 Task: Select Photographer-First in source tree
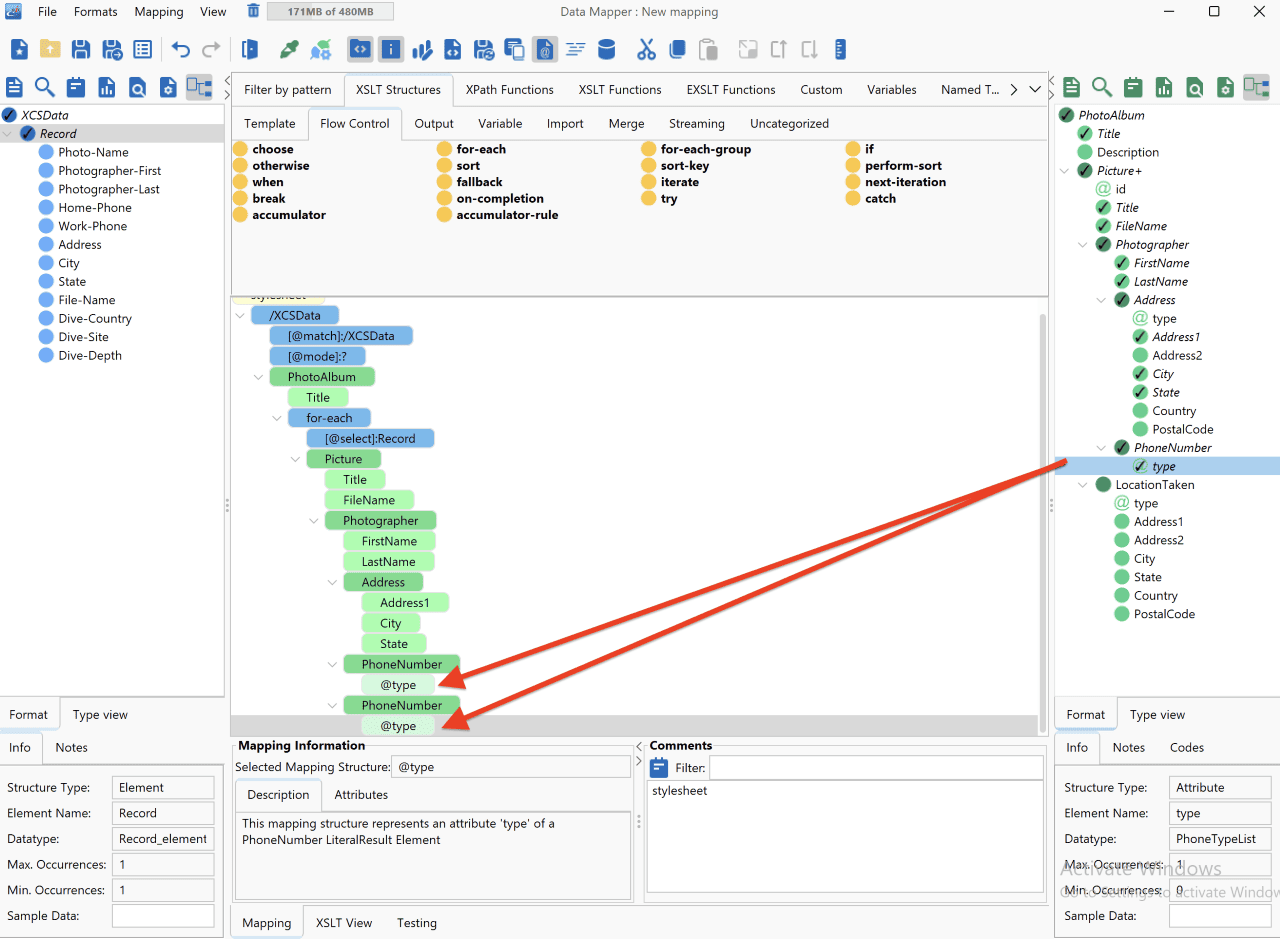click(109, 171)
